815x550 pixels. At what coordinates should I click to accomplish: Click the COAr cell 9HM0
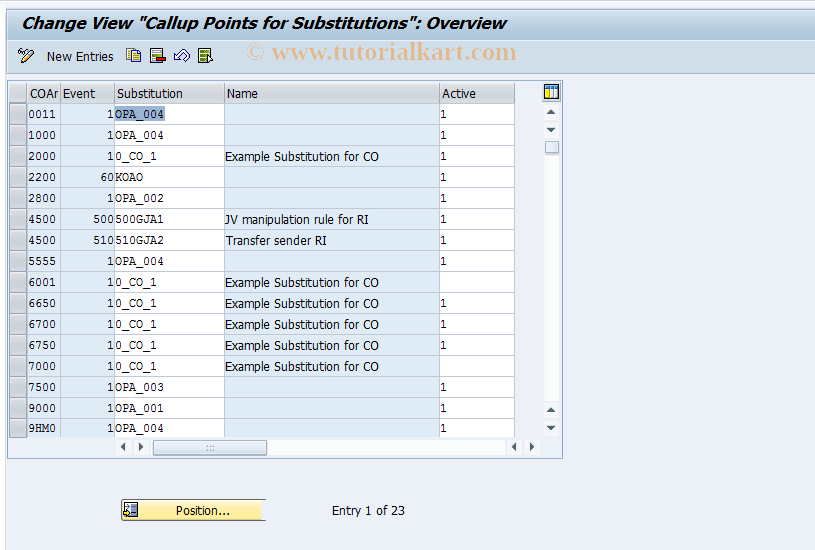point(44,428)
